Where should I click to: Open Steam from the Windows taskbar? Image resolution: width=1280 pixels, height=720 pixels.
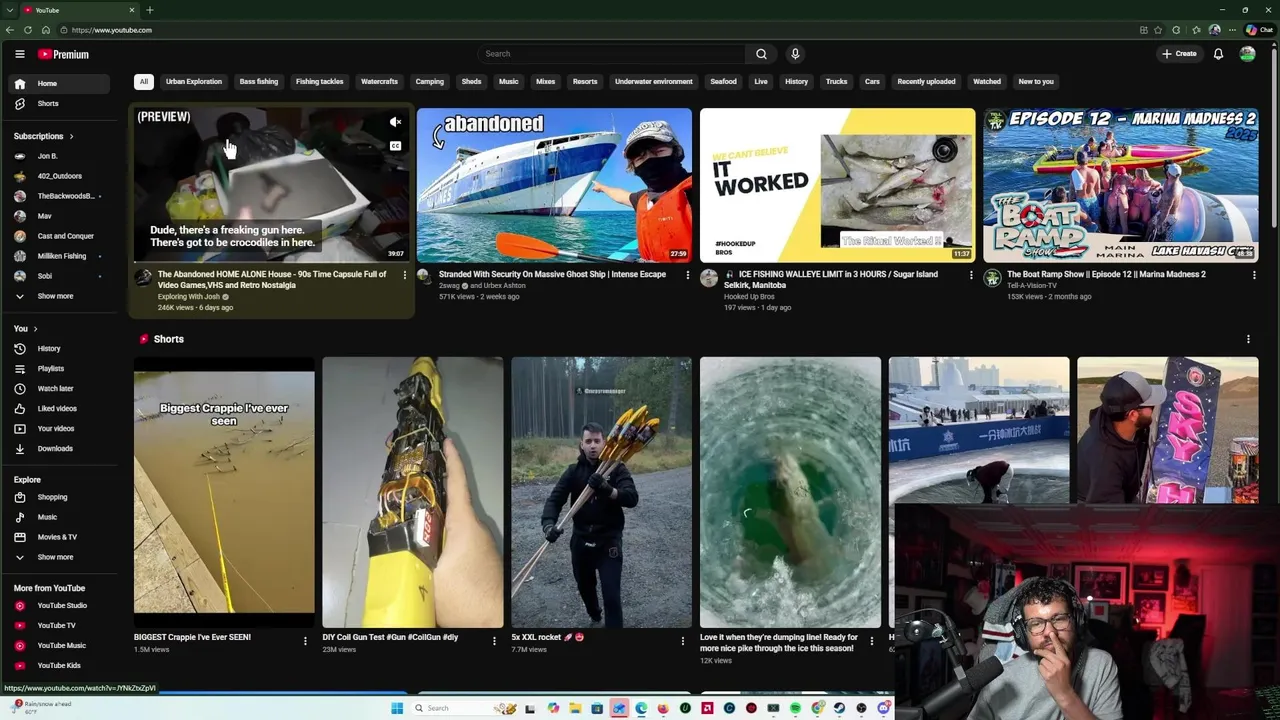[839, 708]
